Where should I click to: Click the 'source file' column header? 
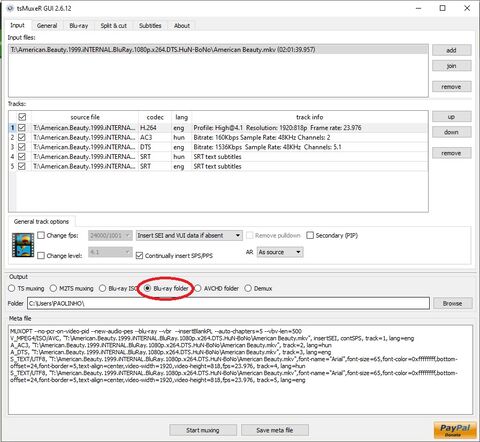[x=85, y=117]
